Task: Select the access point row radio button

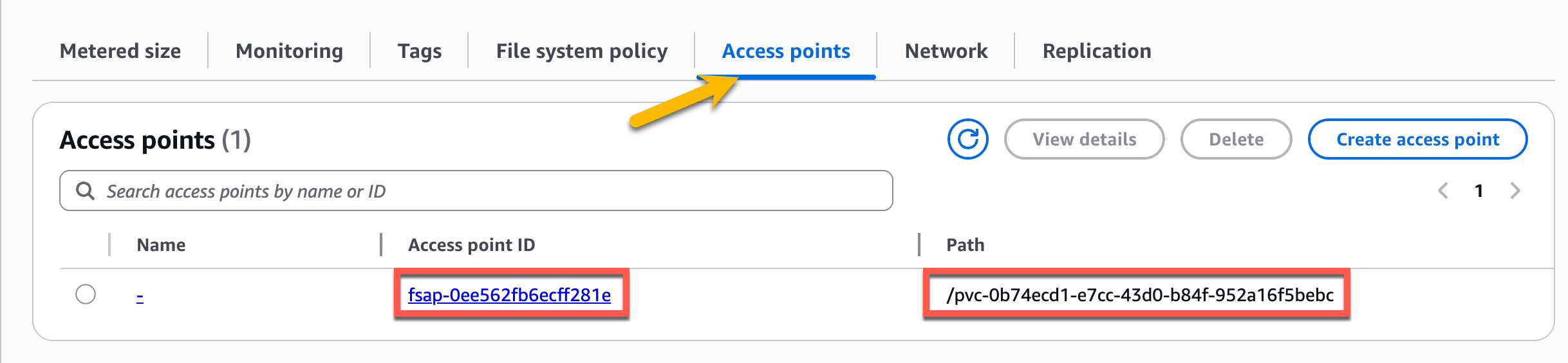Action: pyautogui.click(x=86, y=294)
